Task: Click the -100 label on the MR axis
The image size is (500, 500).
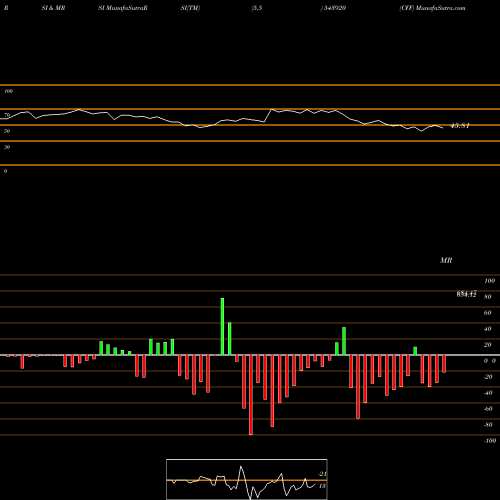Action: [490, 441]
